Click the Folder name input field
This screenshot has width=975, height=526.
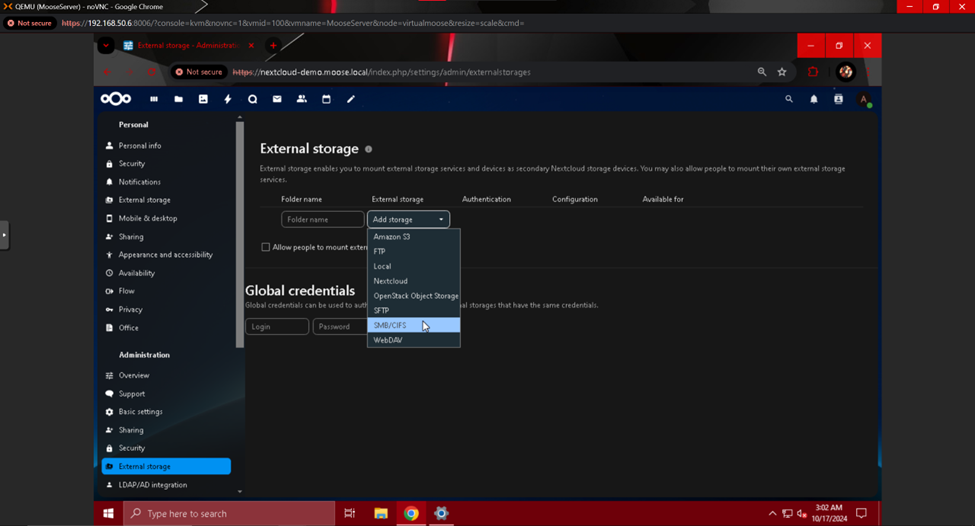pos(322,219)
